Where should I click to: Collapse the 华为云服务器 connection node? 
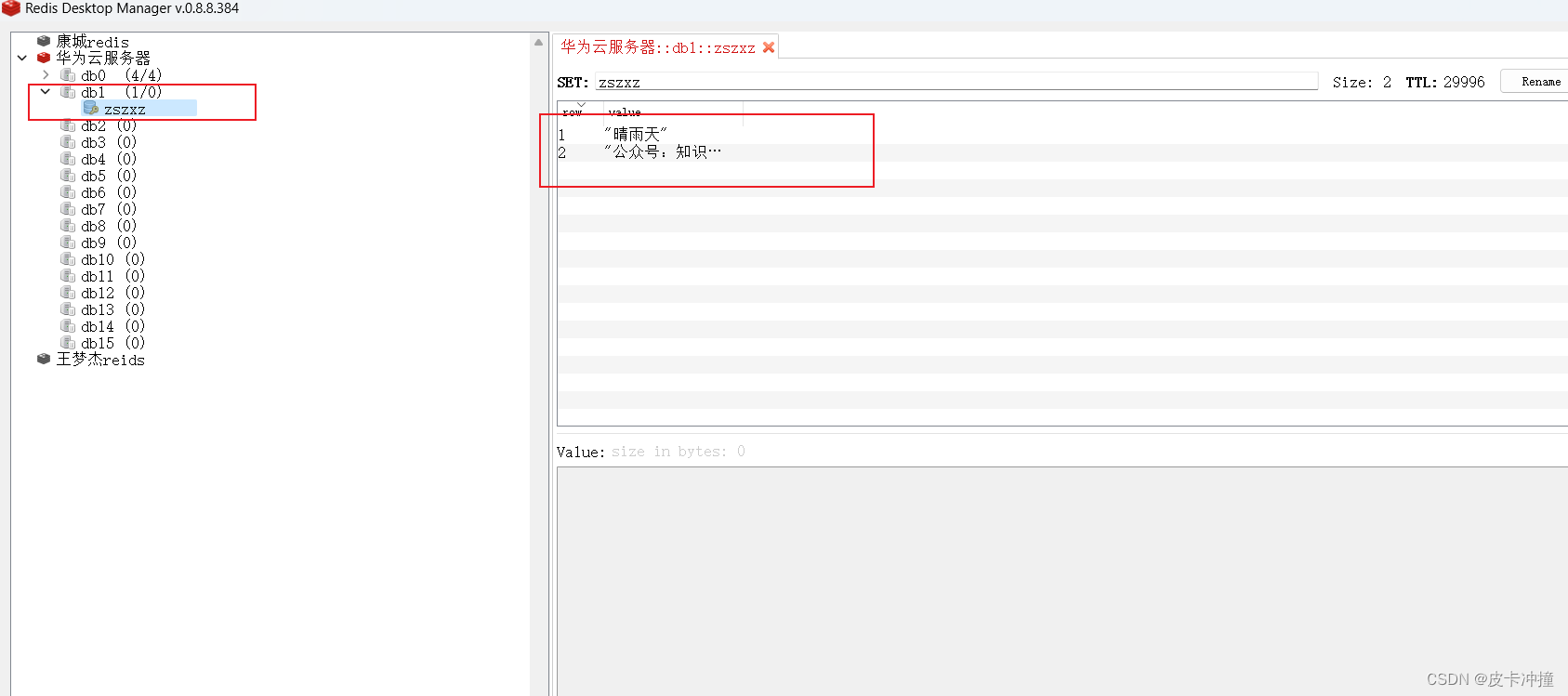[22, 58]
